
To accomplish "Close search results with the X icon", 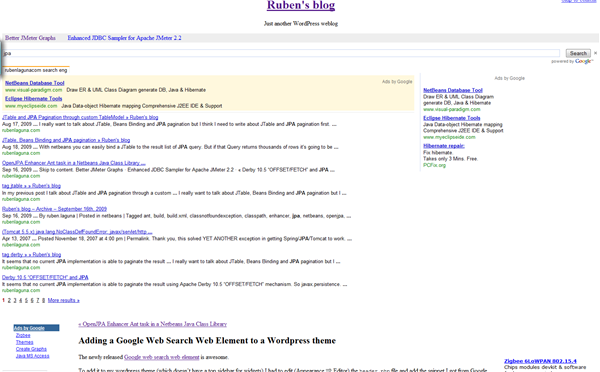I will 595,53.
